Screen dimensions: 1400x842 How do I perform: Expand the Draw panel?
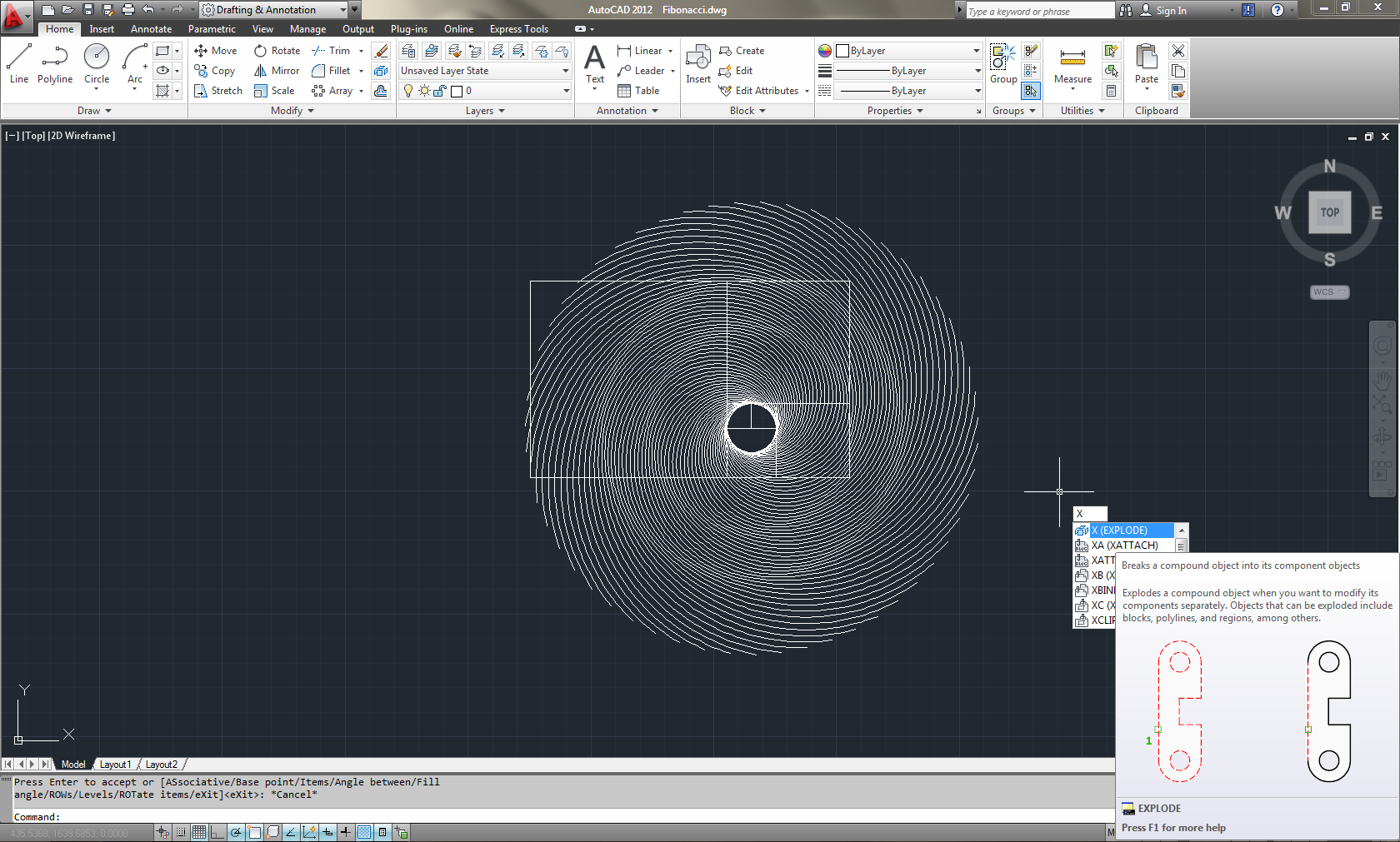[x=94, y=111]
